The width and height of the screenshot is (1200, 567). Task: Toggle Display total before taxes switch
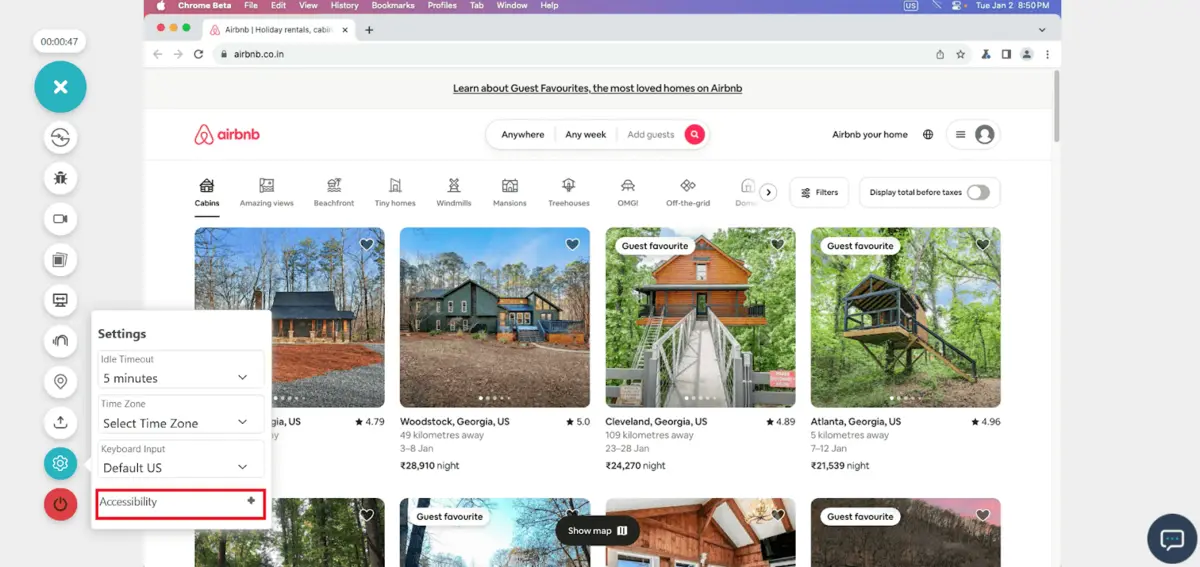(x=977, y=192)
